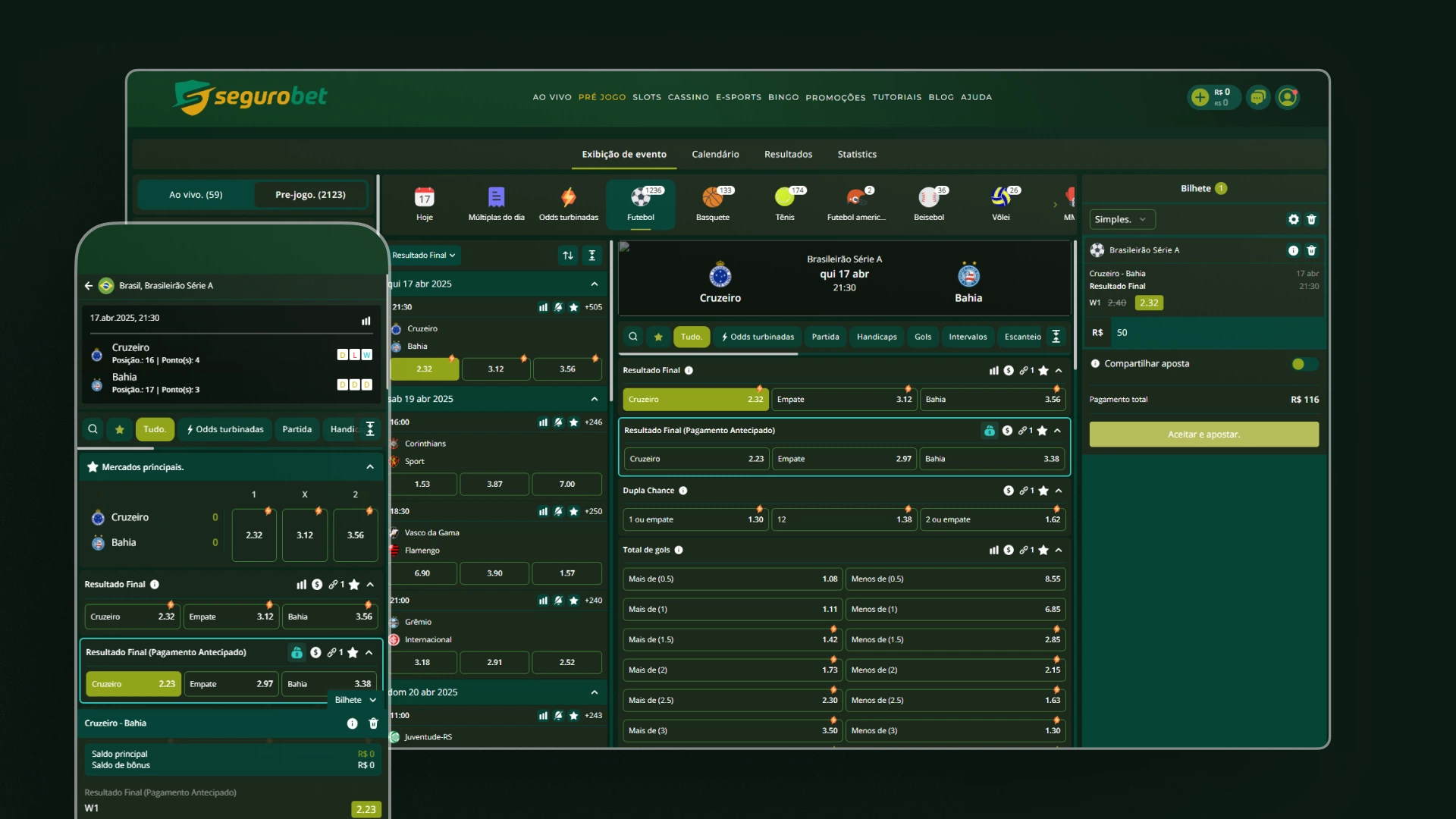Switch to Ao vivo (59) mode

tap(196, 195)
